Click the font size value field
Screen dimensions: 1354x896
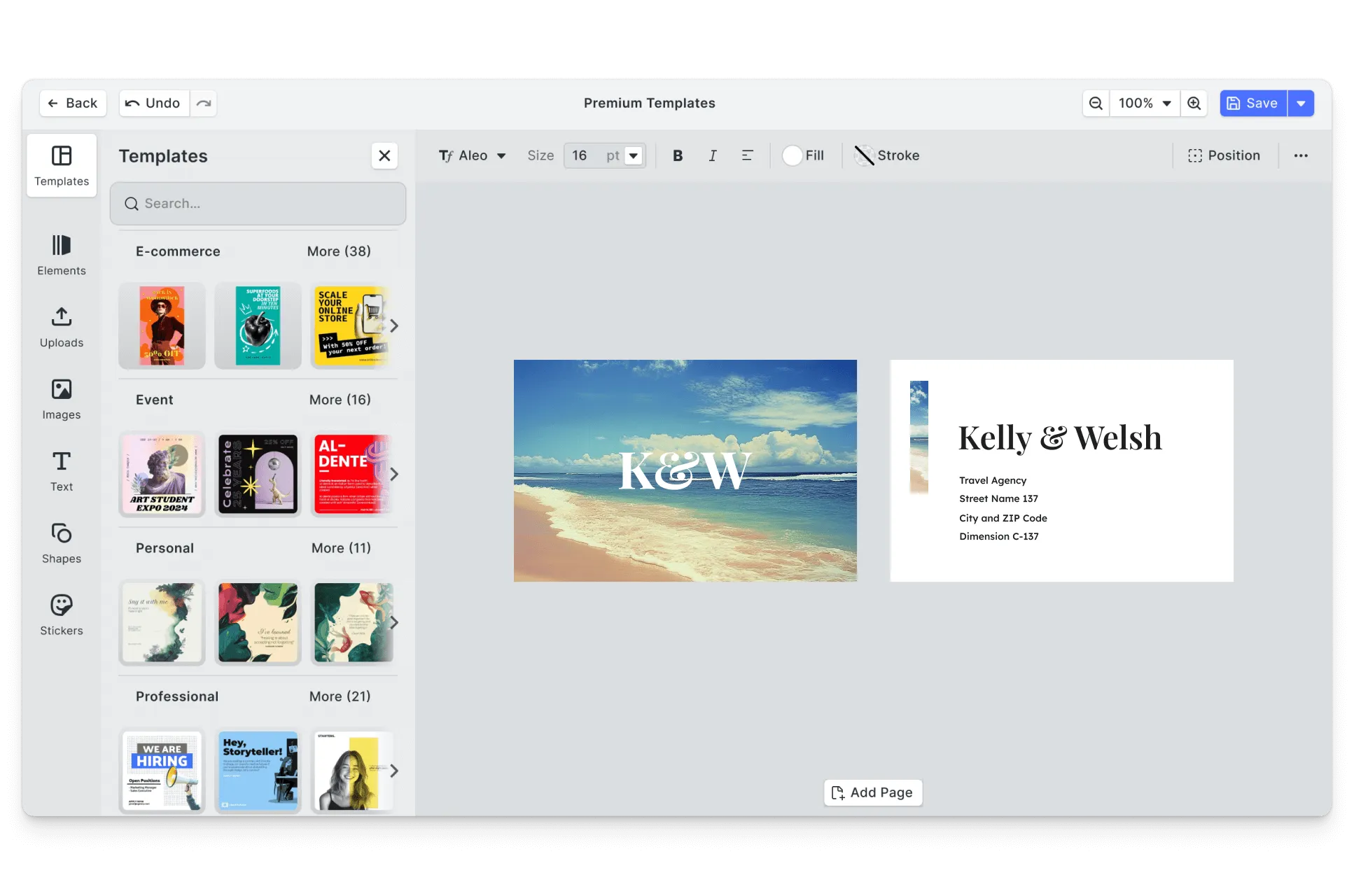click(582, 155)
